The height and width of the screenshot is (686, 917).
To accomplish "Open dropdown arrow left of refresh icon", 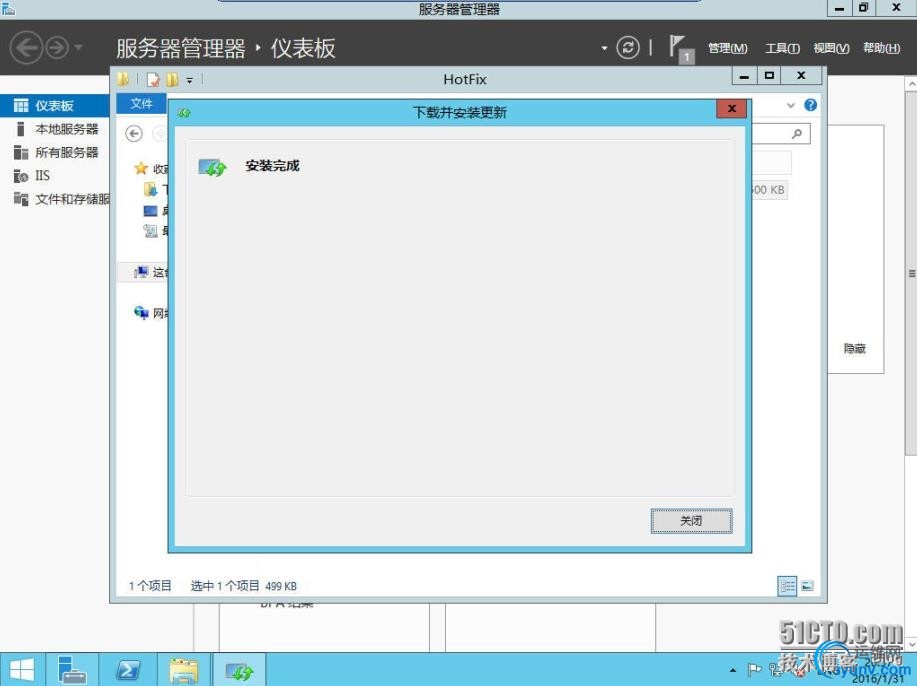I will coord(604,48).
